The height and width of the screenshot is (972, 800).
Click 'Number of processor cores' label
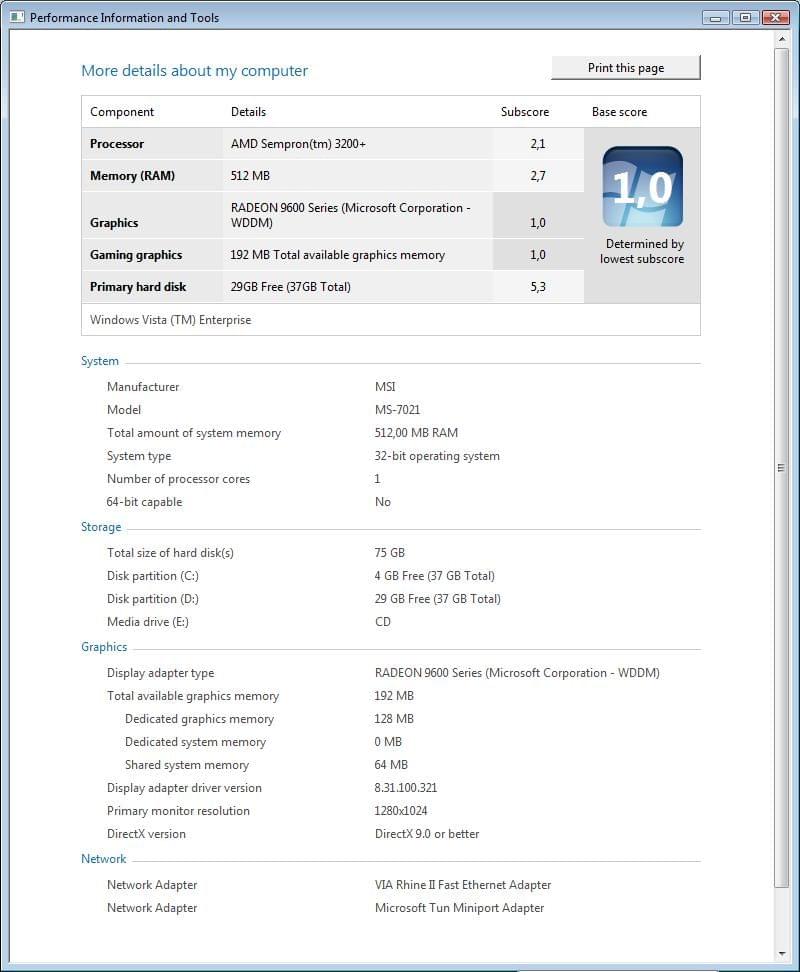pyautogui.click(x=178, y=479)
